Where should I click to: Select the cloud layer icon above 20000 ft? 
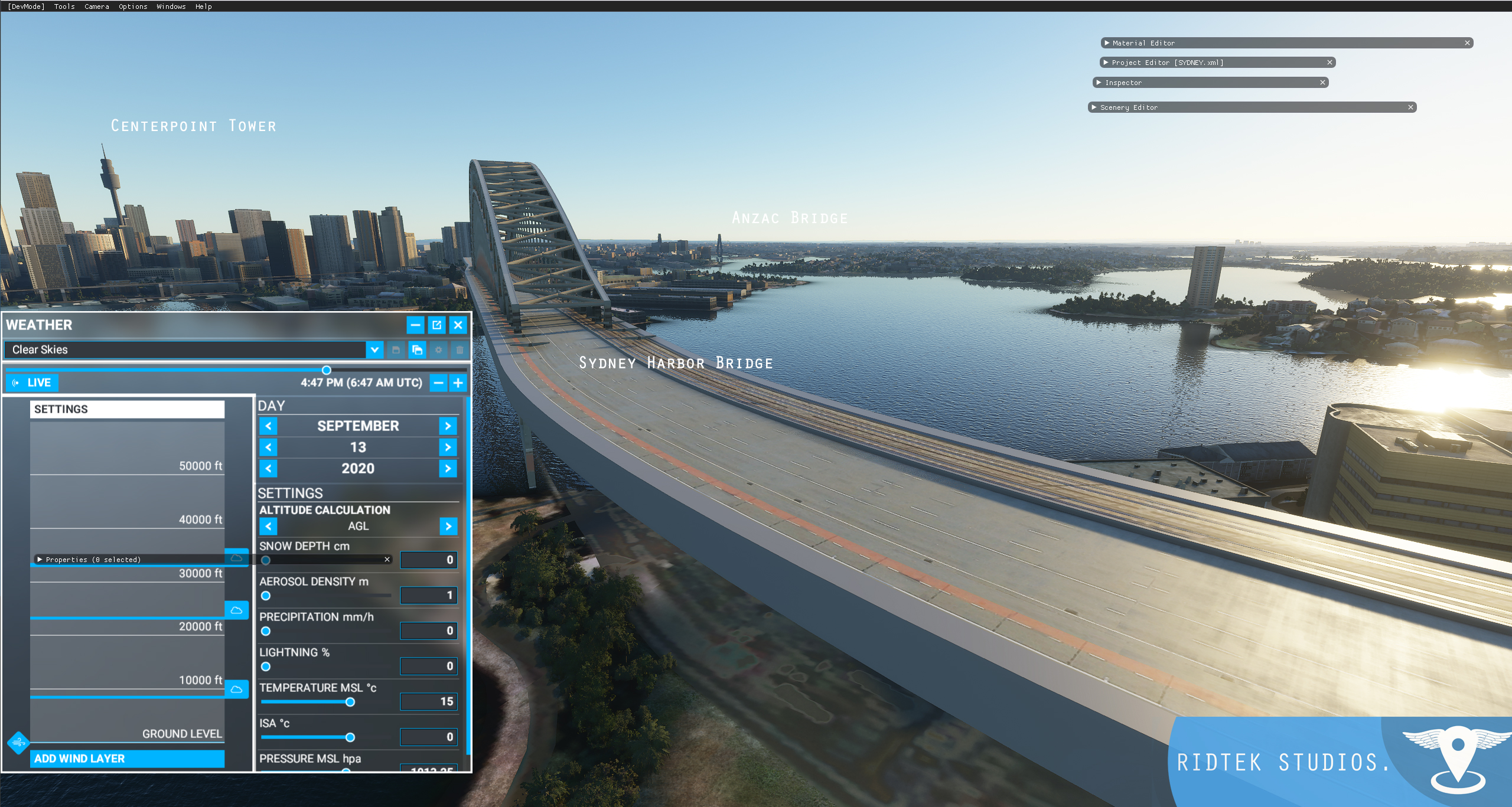(x=236, y=610)
